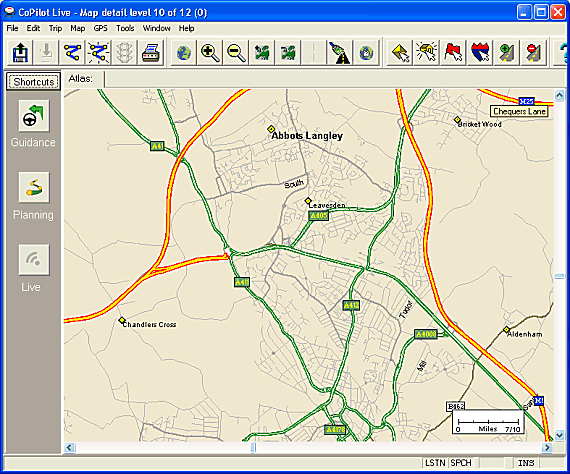The image size is (570, 474).
Task: Minimize the CoPilot Live window
Action: coord(524,12)
